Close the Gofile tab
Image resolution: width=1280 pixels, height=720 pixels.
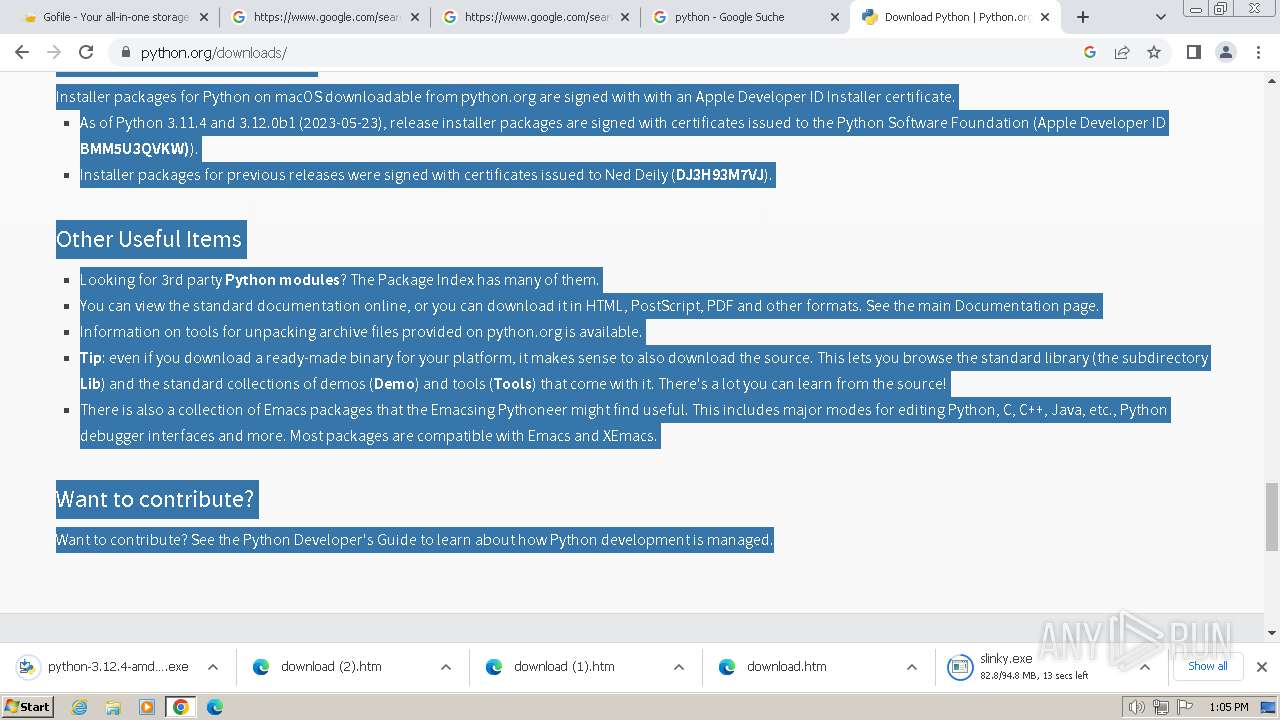point(204,17)
